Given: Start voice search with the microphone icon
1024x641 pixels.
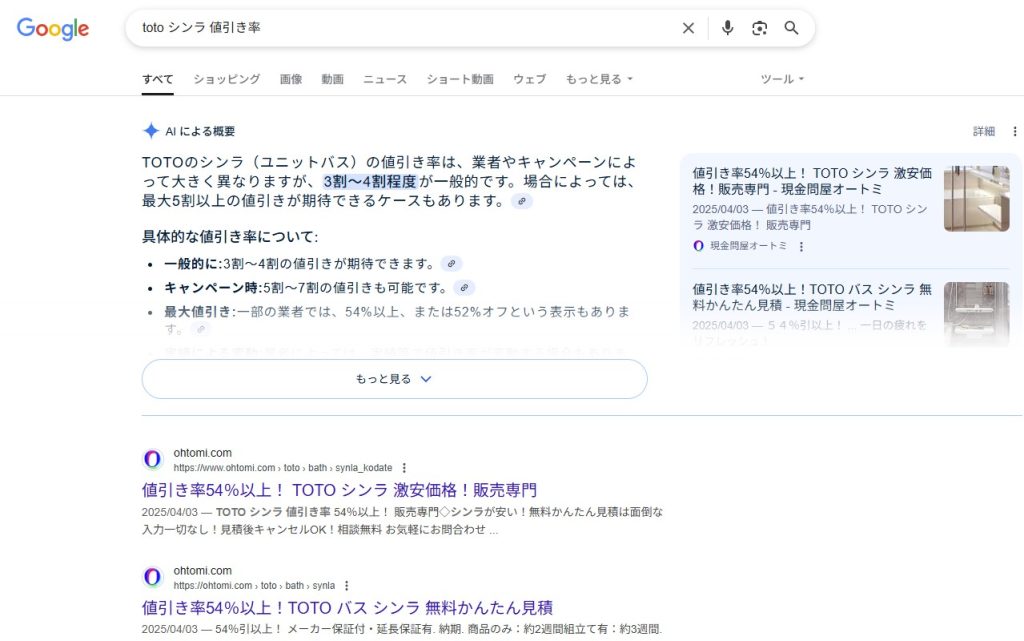Looking at the screenshot, I should click(728, 28).
